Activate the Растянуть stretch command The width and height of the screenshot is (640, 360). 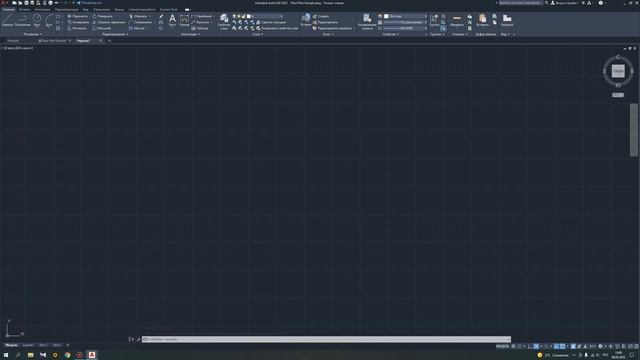point(77,28)
